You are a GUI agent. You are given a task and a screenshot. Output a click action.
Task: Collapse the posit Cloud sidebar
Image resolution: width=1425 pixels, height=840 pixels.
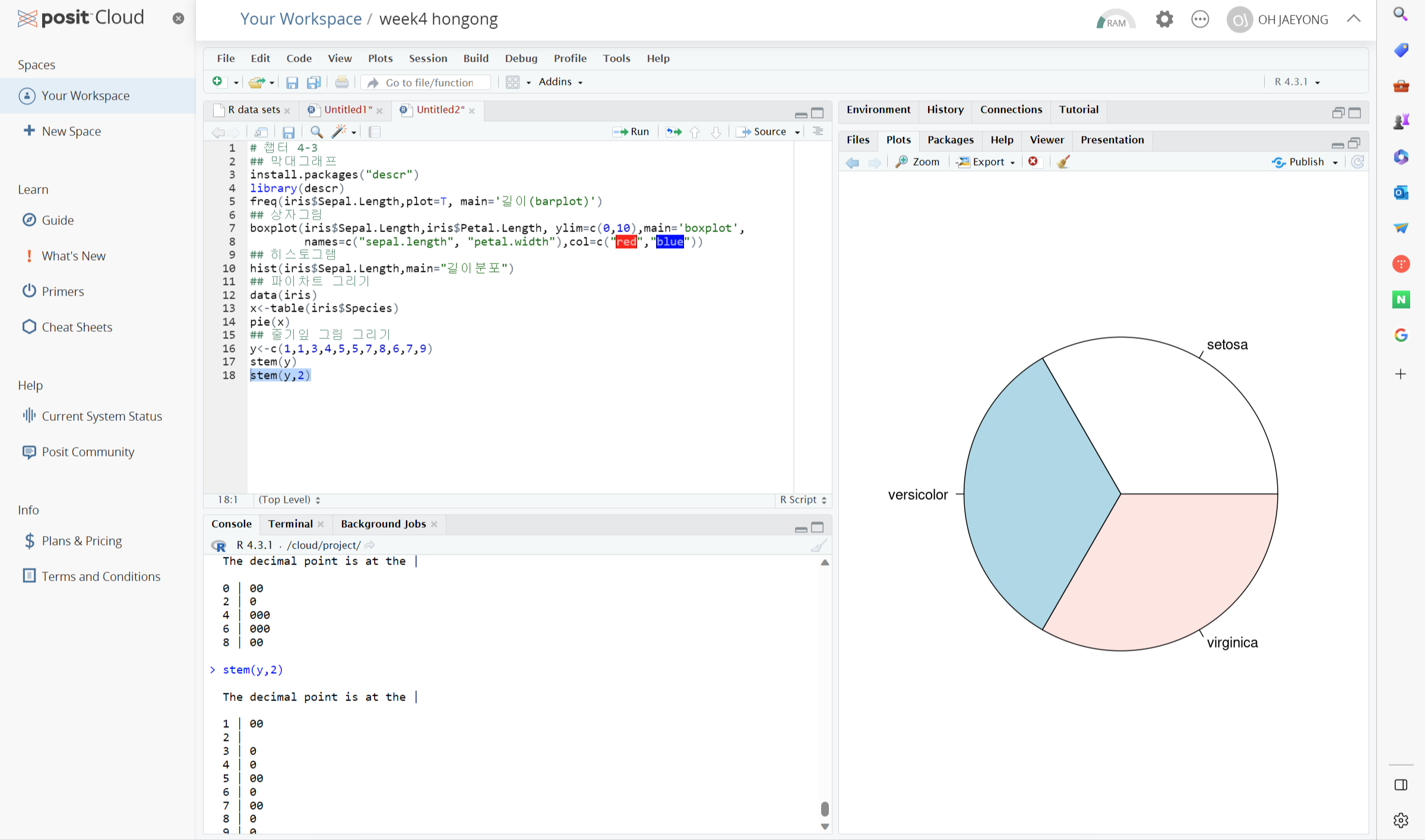pos(178,18)
